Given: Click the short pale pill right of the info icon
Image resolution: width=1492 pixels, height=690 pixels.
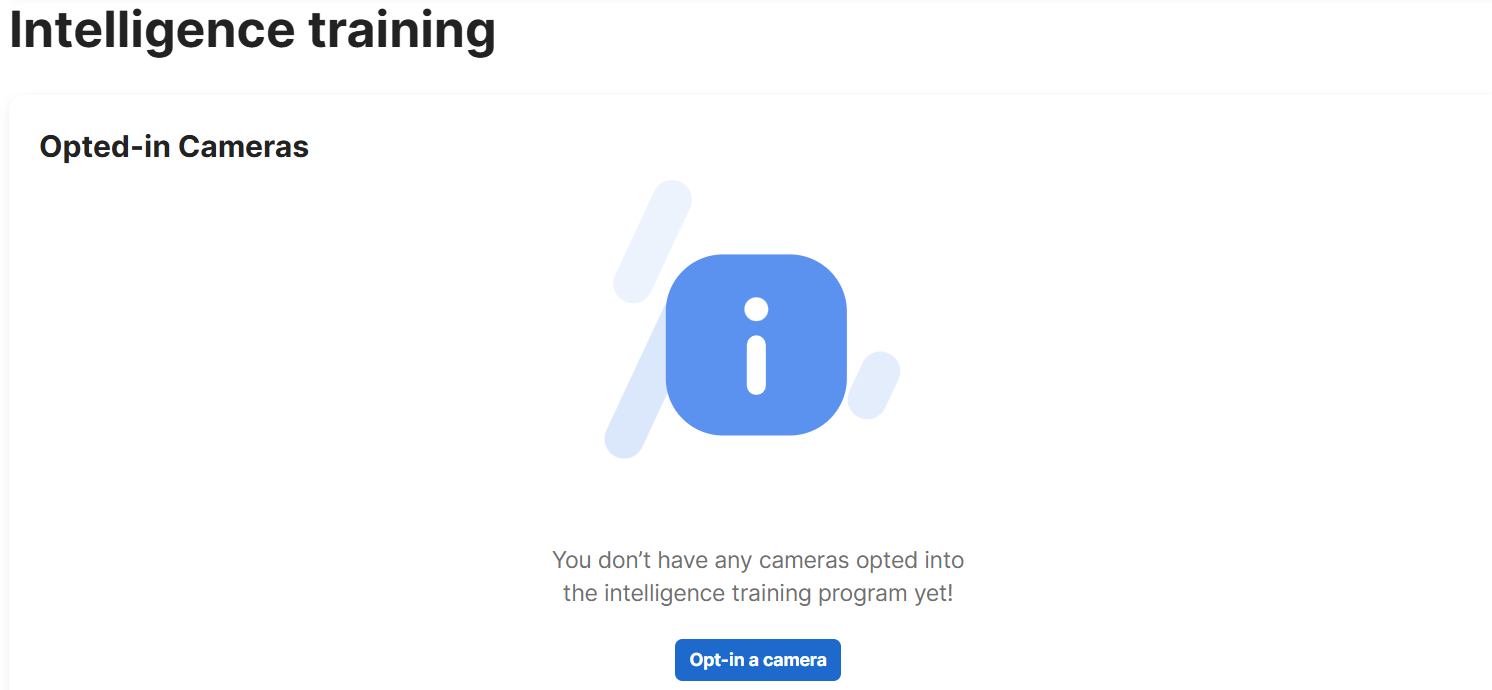Looking at the screenshot, I should click(x=874, y=385).
